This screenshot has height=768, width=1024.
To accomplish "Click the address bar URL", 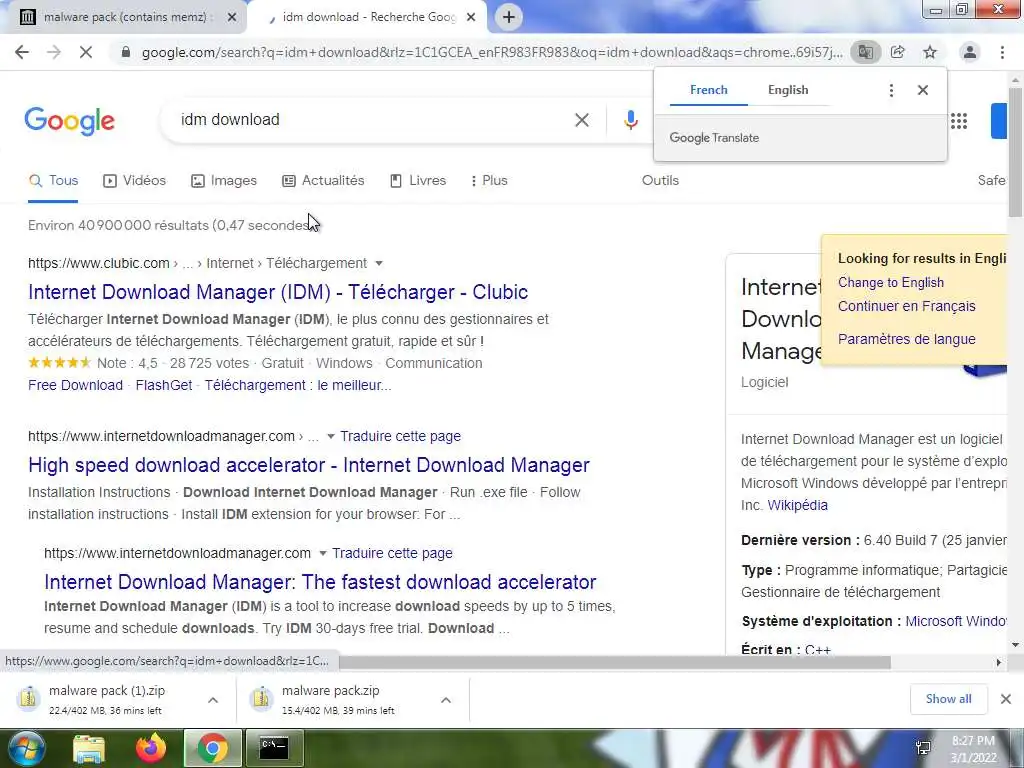I will (x=492, y=53).
